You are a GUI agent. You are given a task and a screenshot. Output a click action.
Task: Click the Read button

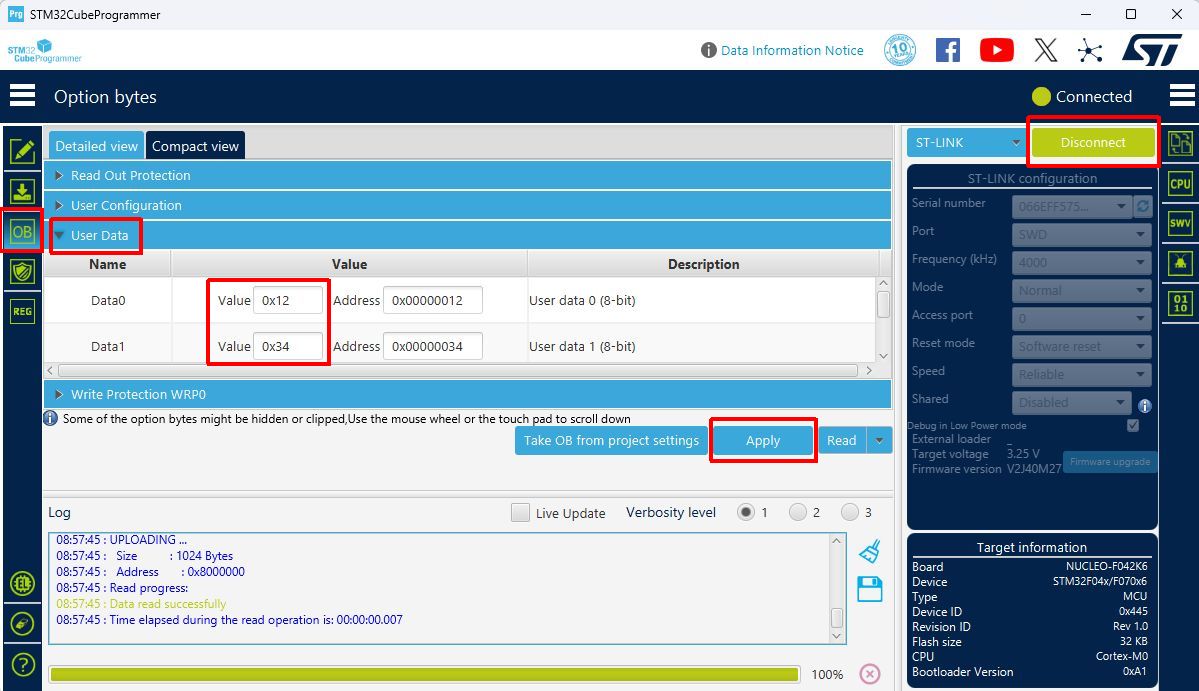(x=842, y=440)
